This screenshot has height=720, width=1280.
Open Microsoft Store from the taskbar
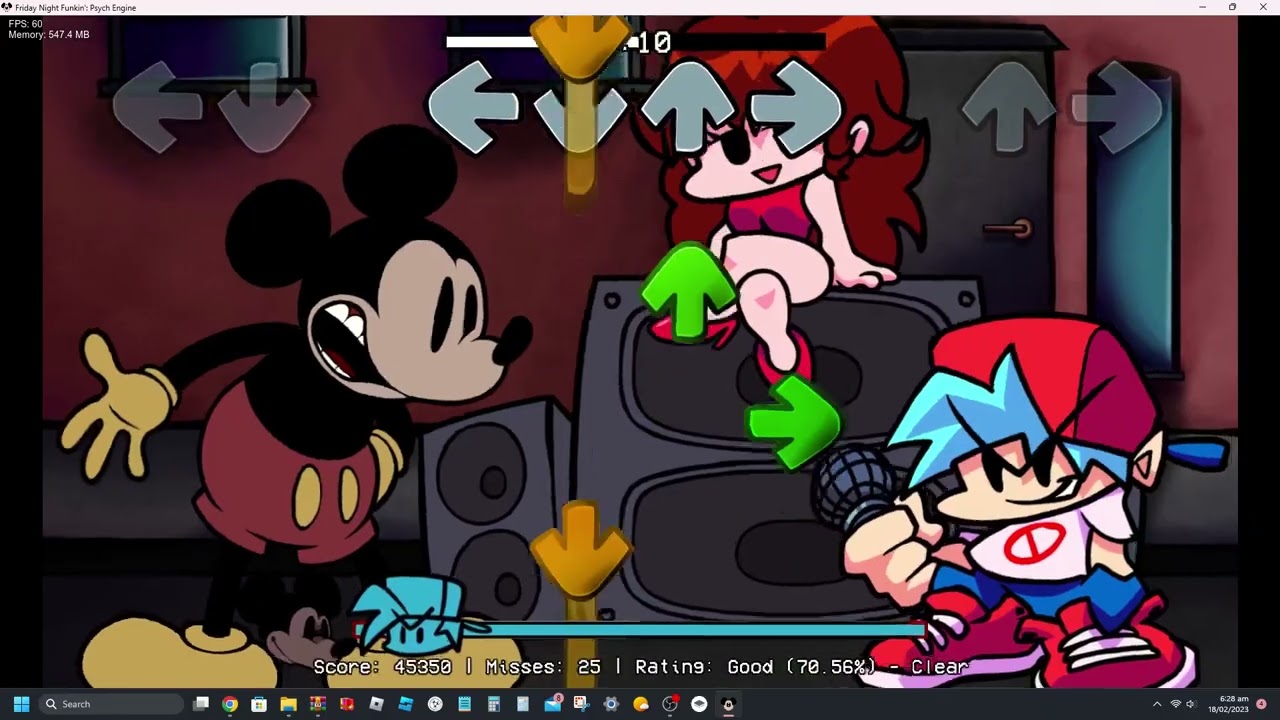pos(259,704)
